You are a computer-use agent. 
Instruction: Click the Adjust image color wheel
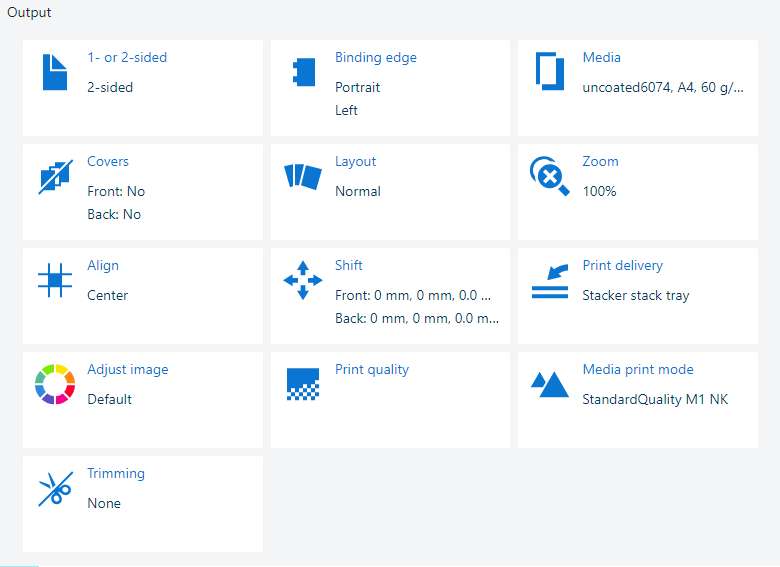click(x=55, y=384)
